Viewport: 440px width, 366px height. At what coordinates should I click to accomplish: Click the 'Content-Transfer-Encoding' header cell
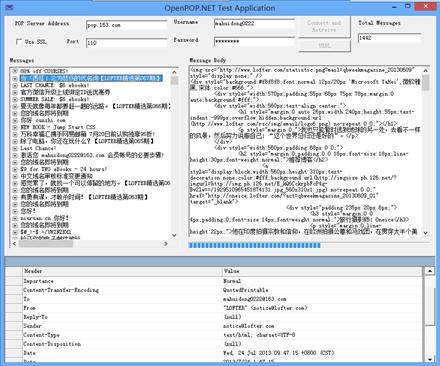pos(123,290)
